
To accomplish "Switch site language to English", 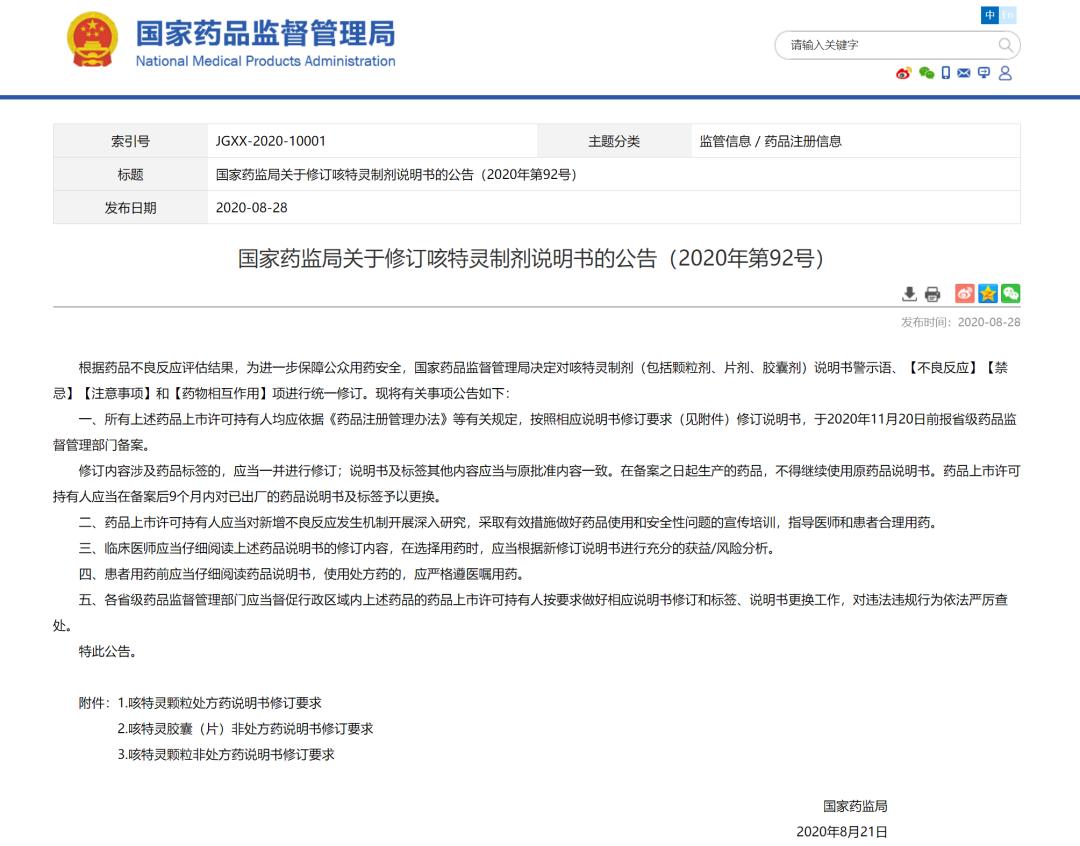I will (x=1005, y=15).
